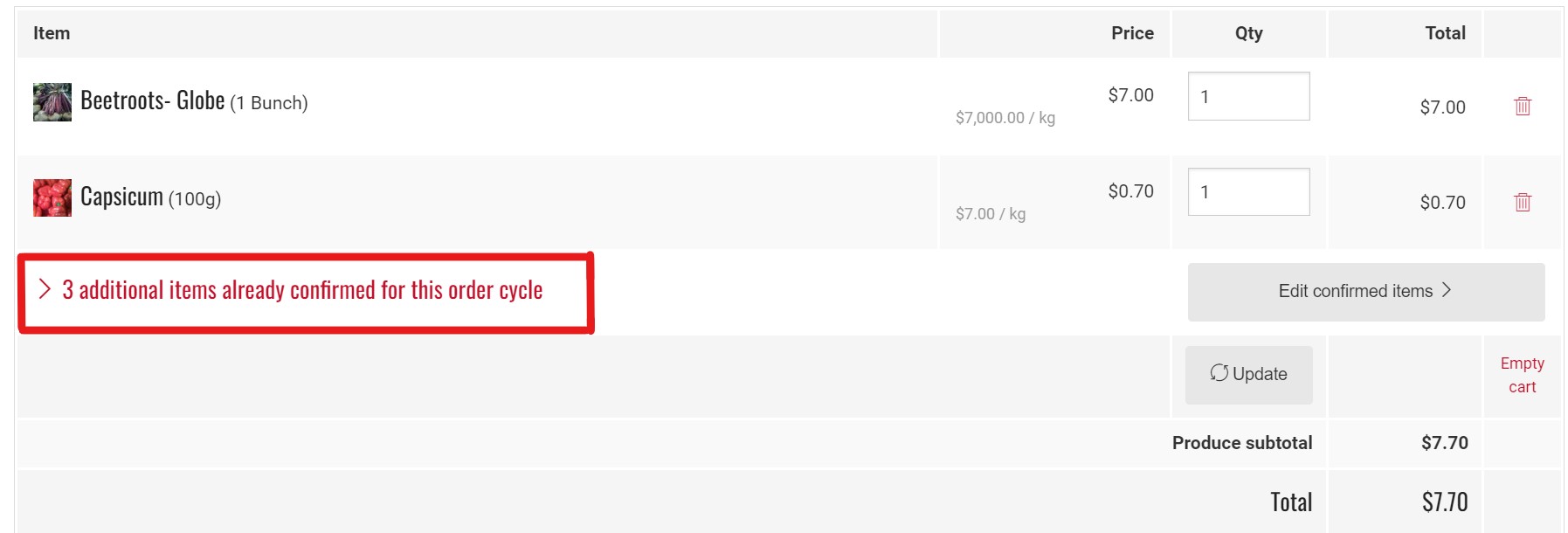
Task: Focus the Beetroots quantity field
Action: (1248, 96)
